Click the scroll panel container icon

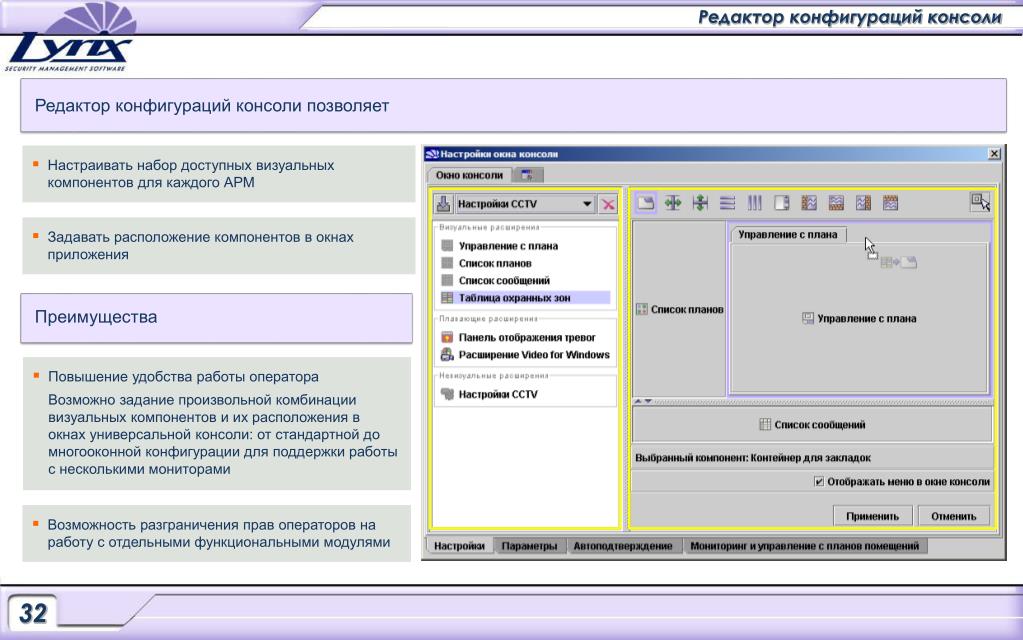[x=782, y=203]
